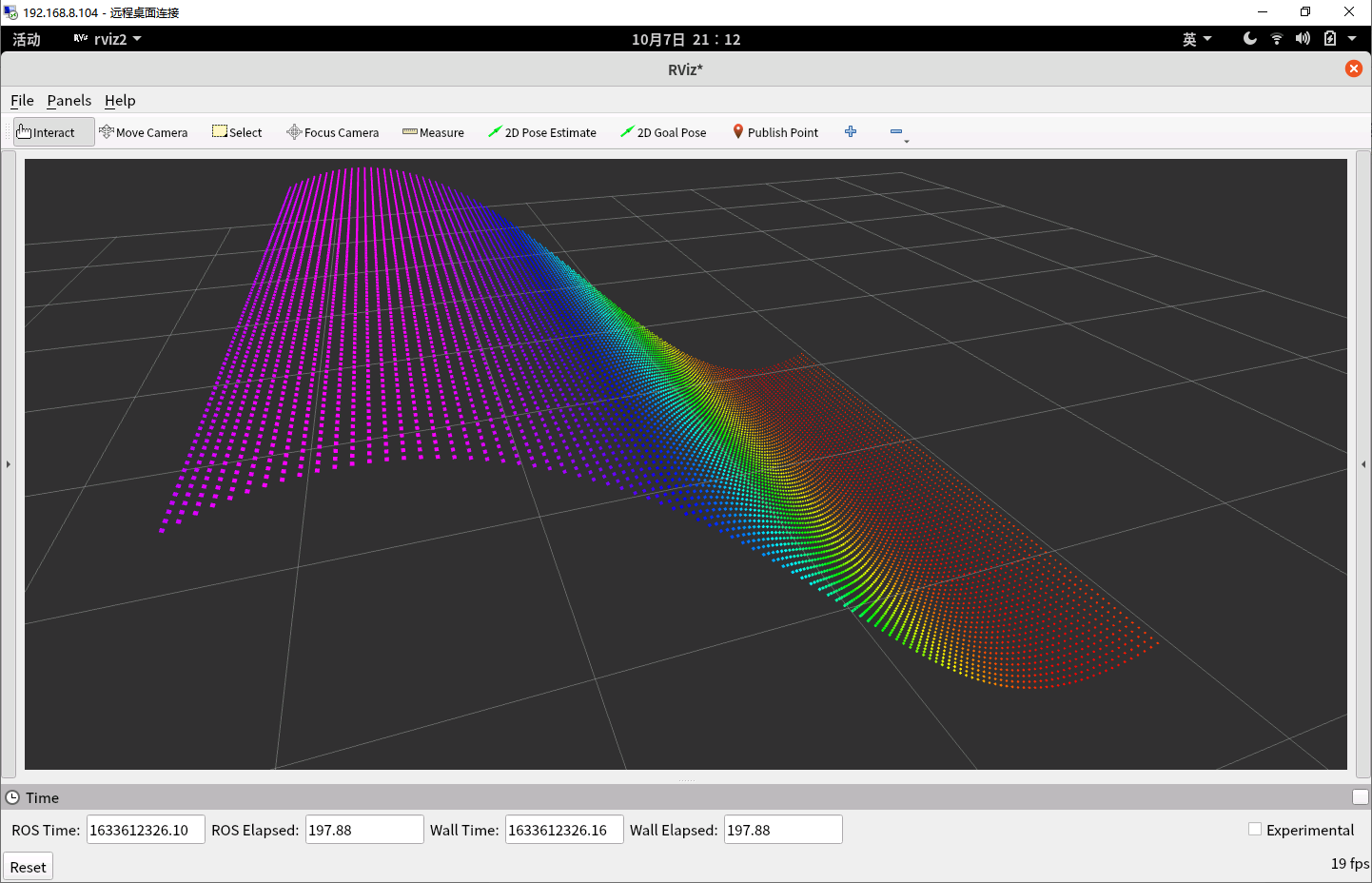Screen dimensions: 1372x883
Task: Click the blue minus remove-tool icon
Action: click(x=896, y=131)
